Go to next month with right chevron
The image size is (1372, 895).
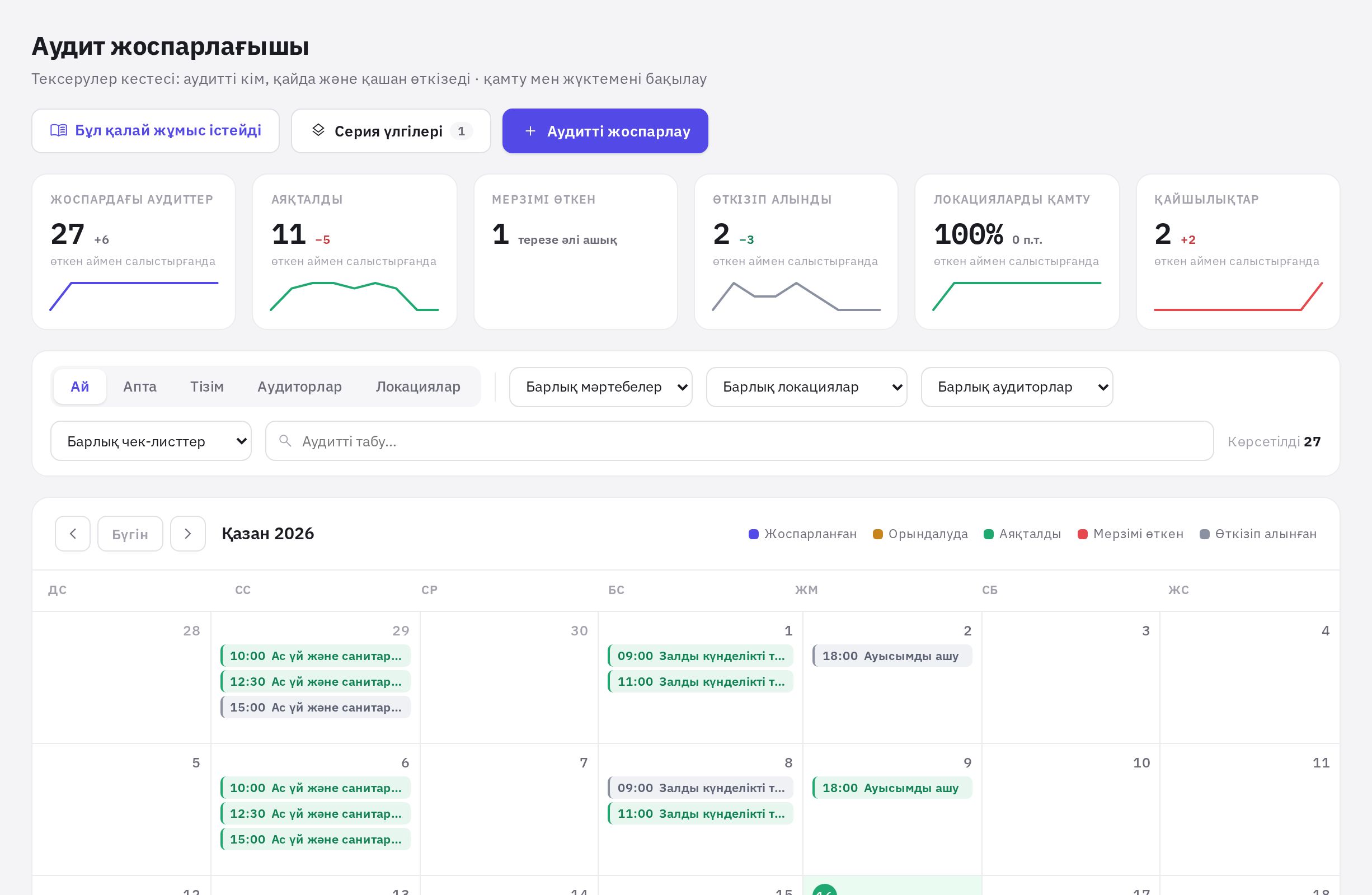point(188,534)
